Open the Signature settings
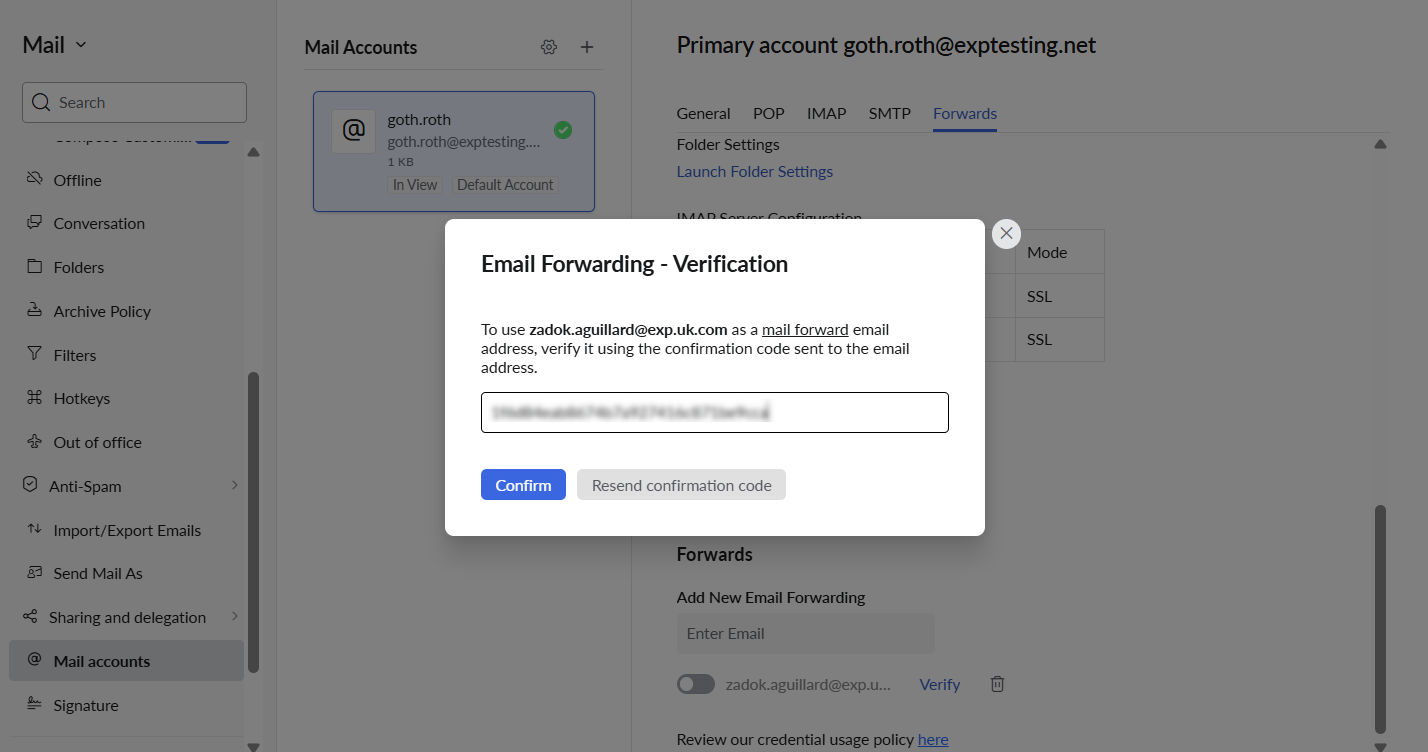The width and height of the screenshot is (1428, 752). pos(86,705)
